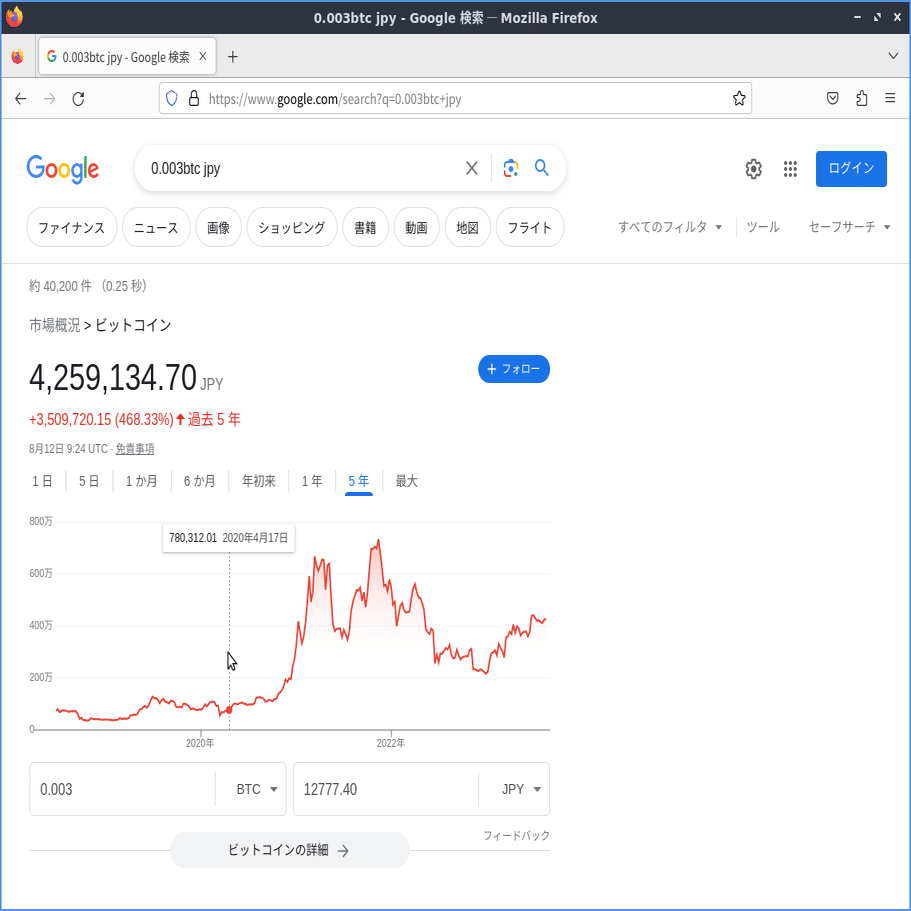
Task: Switch chart range to 1か月
Action: [142, 481]
